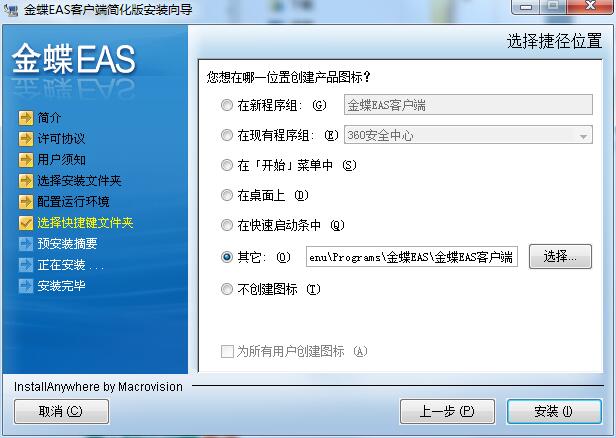616x438 pixels.
Task: Click the 取消 (C) button
Action: pyautogui.click(x=61, y=411)
